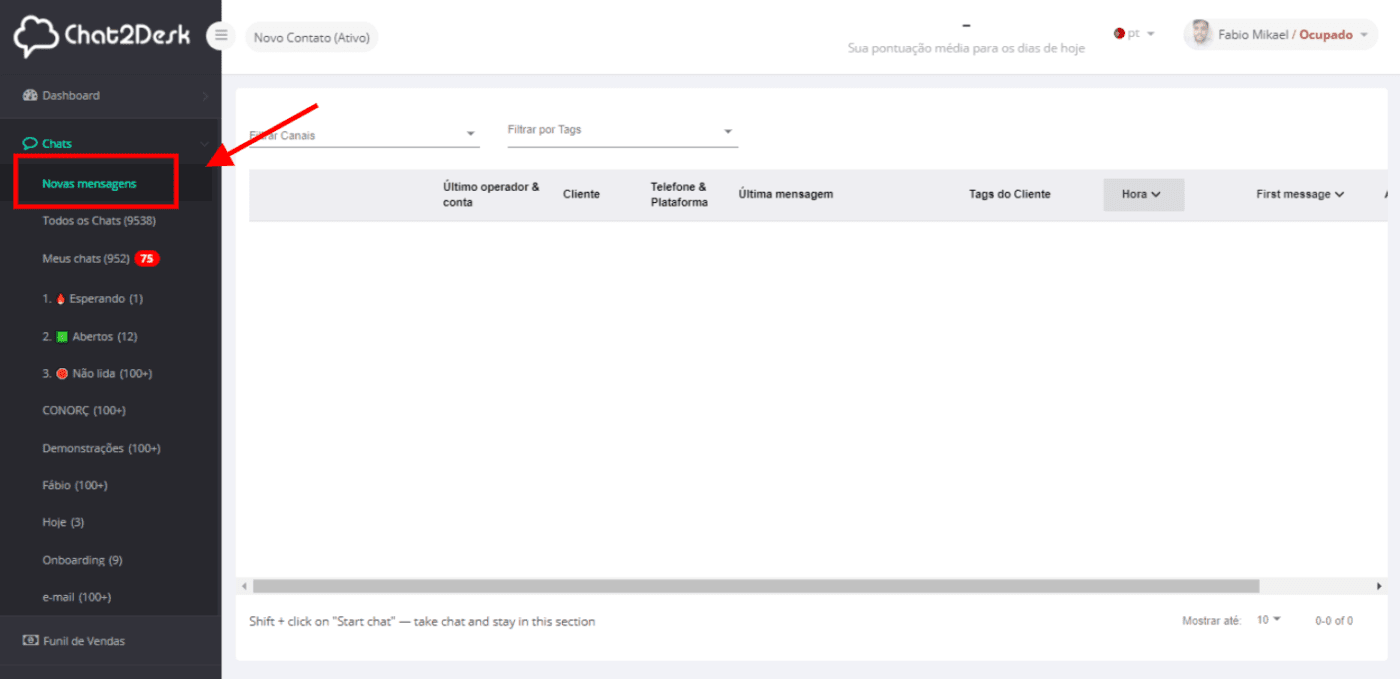This screenshot has height=679, width=1400.
Task: Expand the Dashboard chevron arrow
Action: click(205, 96)
